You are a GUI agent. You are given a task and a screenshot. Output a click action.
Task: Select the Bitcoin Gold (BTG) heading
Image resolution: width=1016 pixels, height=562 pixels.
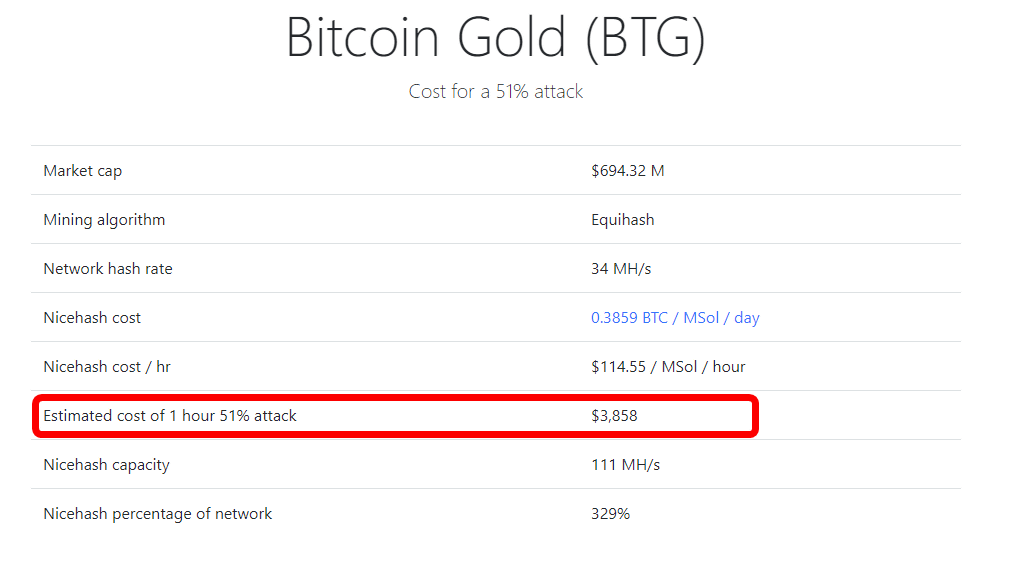[x=496, y=39]
